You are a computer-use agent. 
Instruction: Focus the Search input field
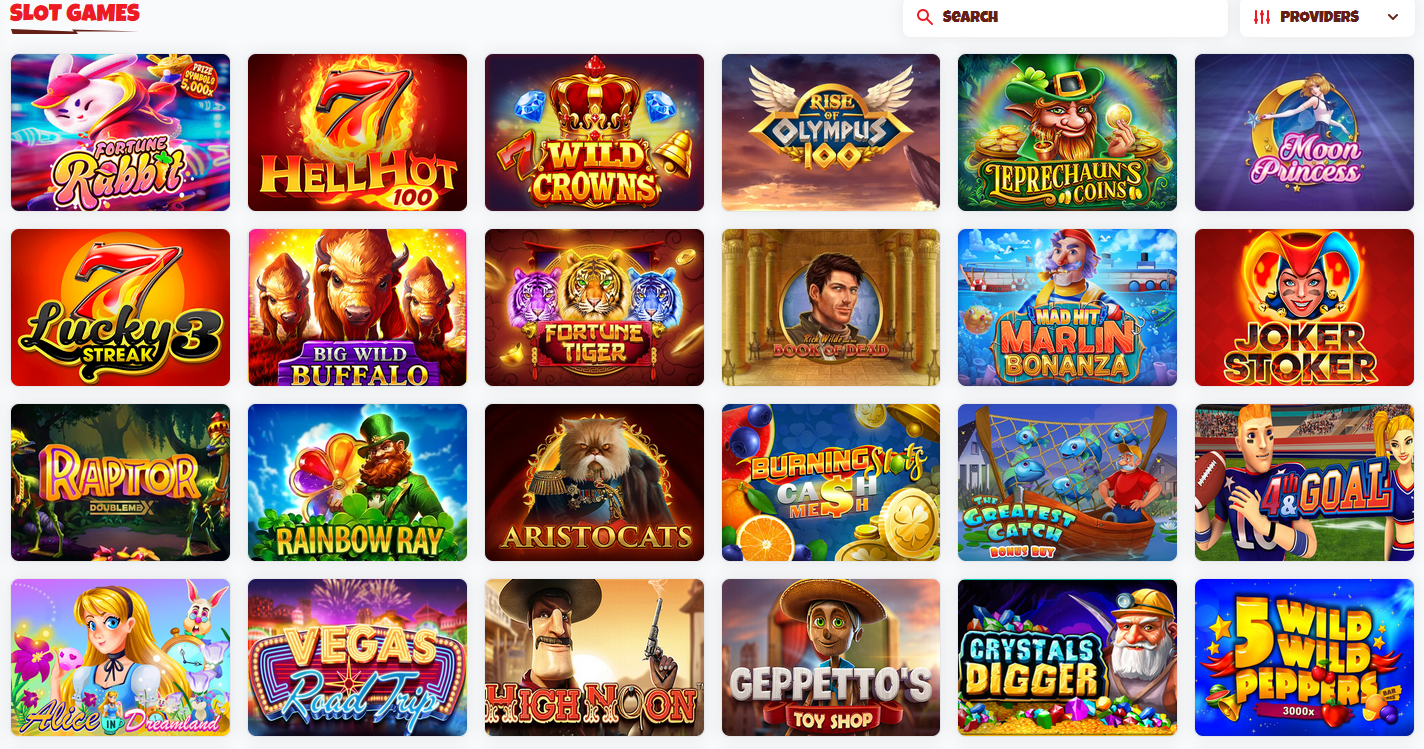coord(1065,17)
